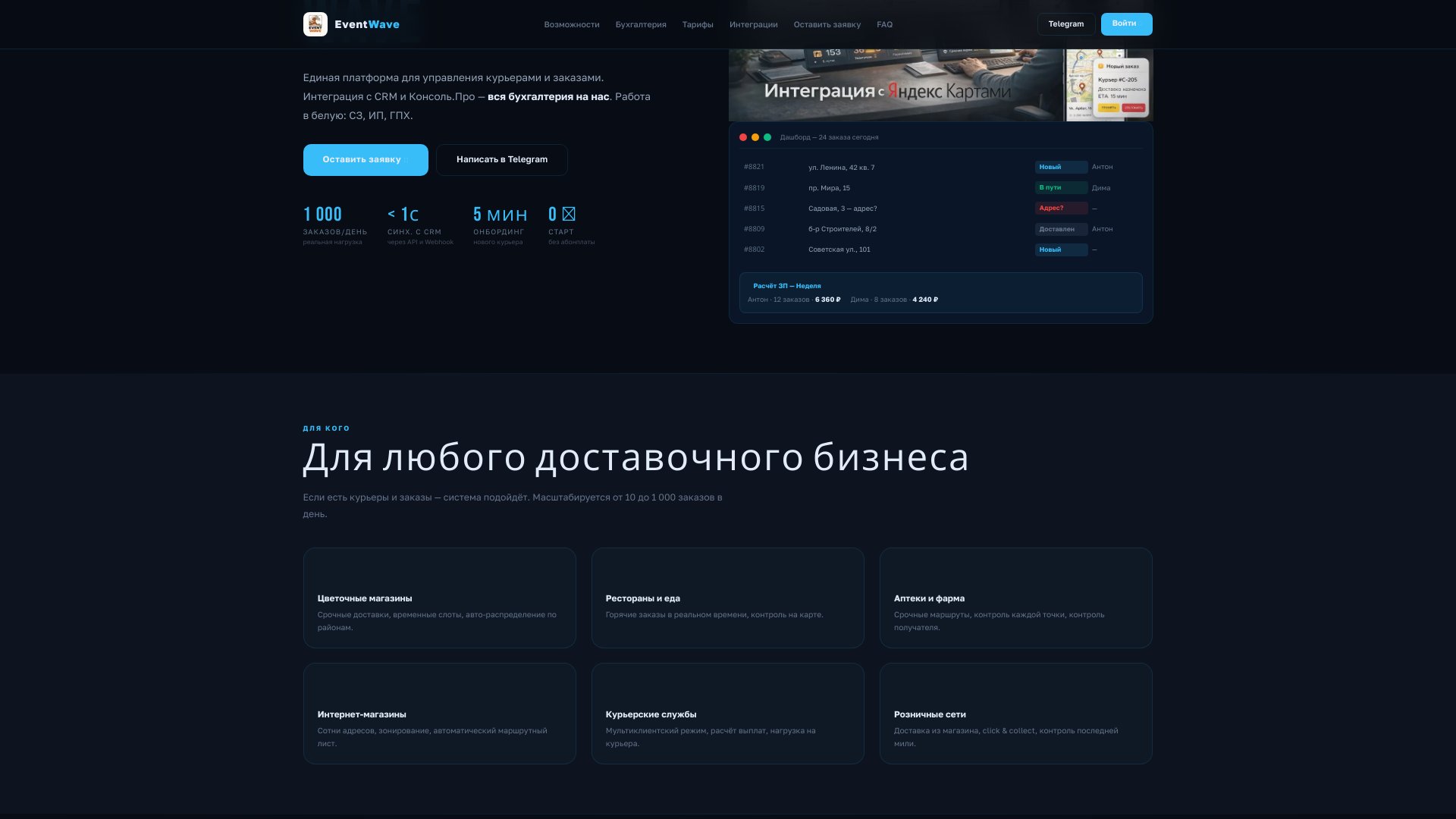
Task: Click the green traffic-light dot on the dashboard mockup
Action: (766, 137)
